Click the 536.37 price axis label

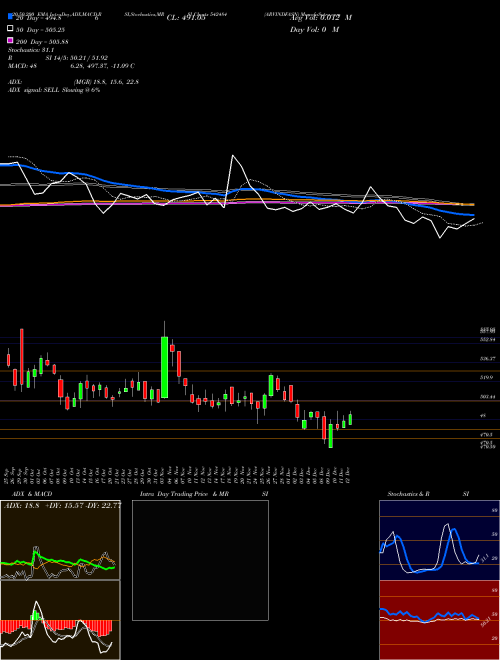(487, 359)
